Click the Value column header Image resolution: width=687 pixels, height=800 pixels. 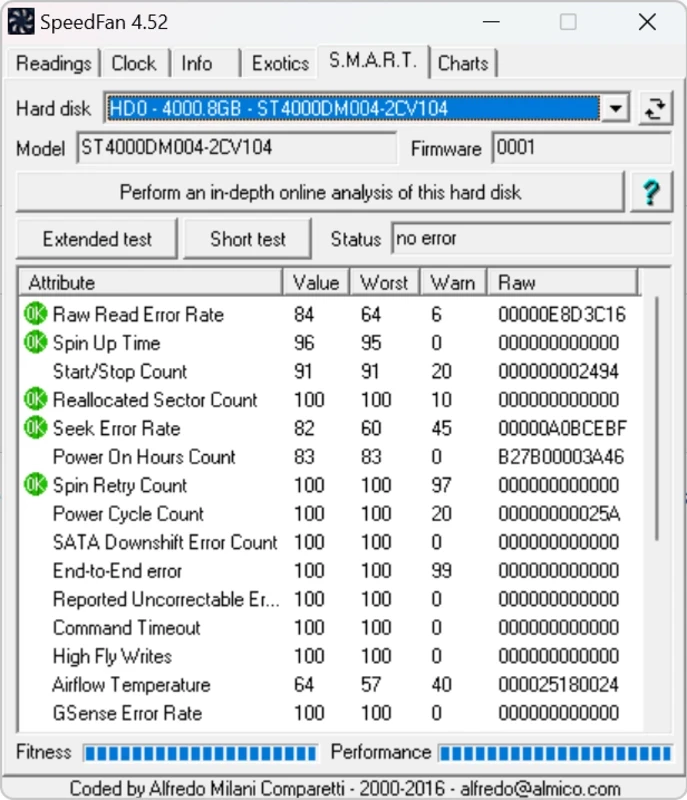tap(316, 283)
